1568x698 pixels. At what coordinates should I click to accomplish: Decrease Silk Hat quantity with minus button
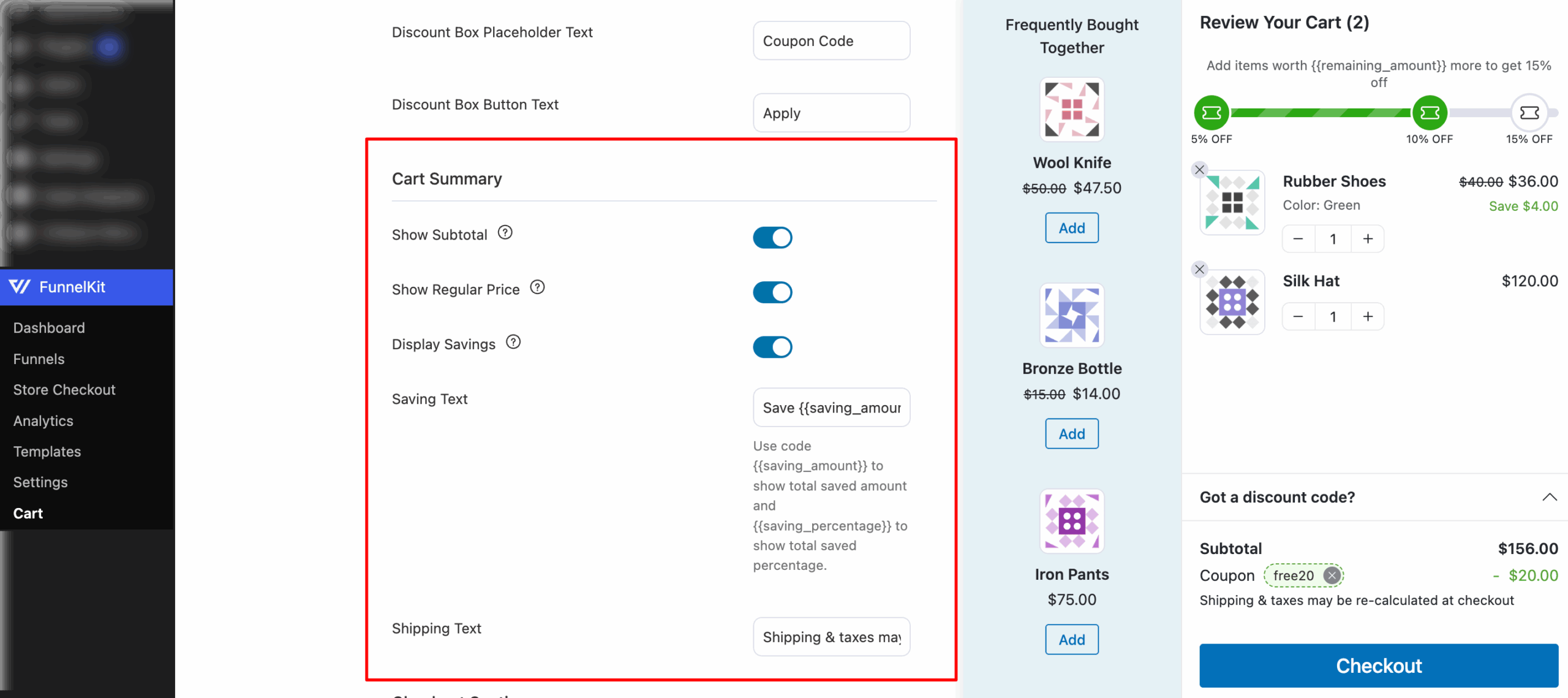pos(1298,316)
